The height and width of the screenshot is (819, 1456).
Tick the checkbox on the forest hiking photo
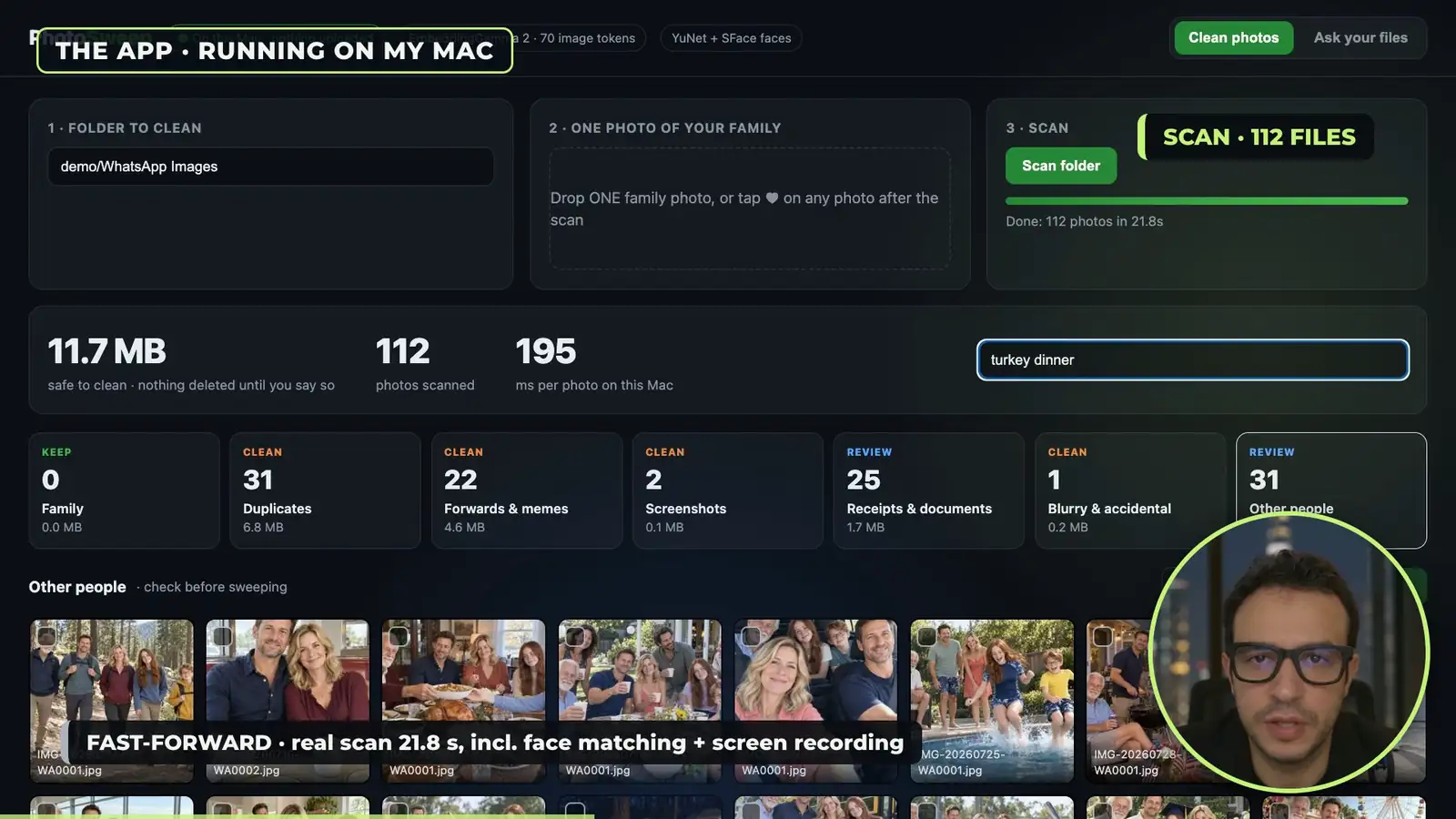[46, 636]
